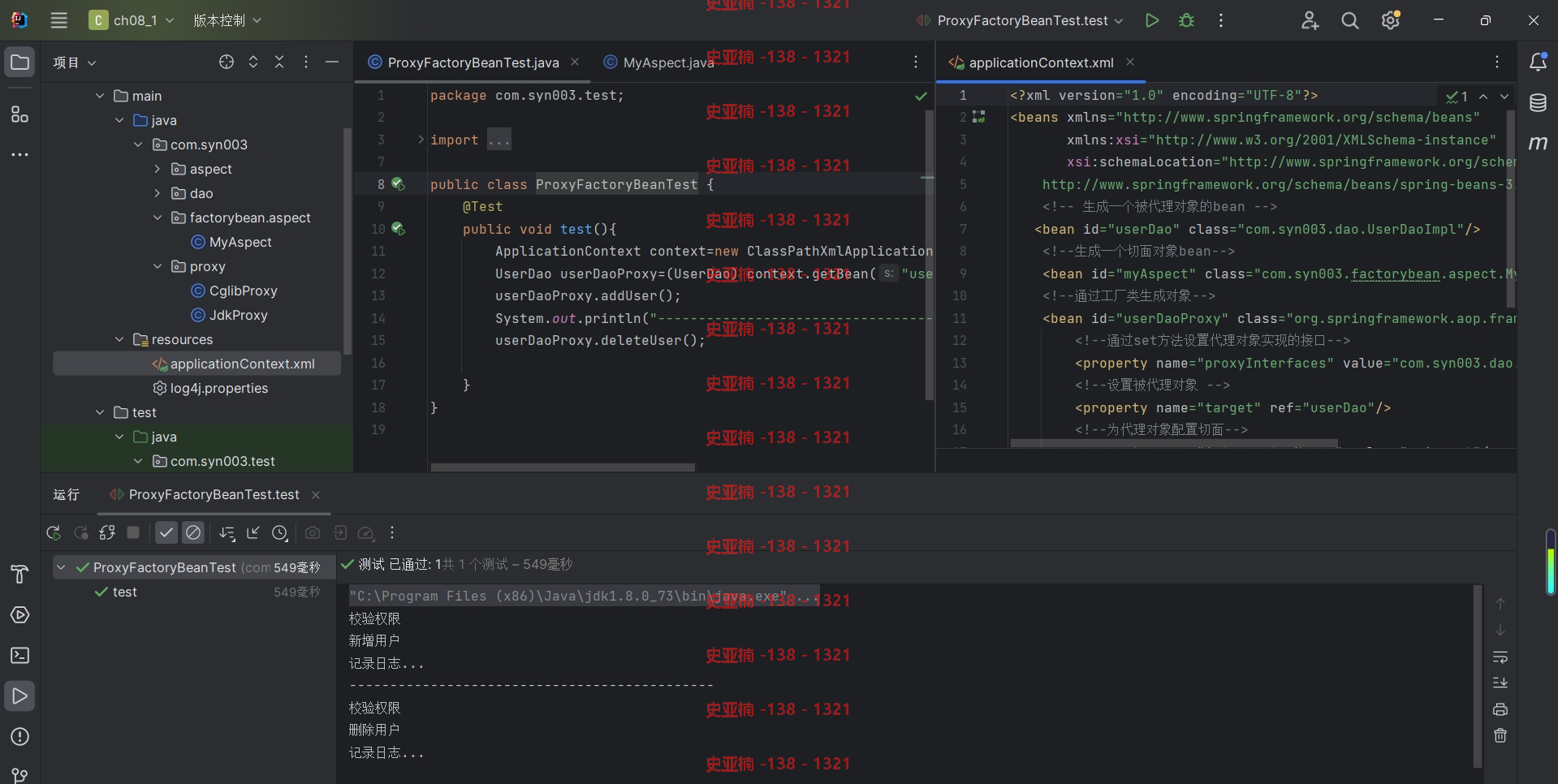Close the applicationContext.xml tab

(1129, 62)
